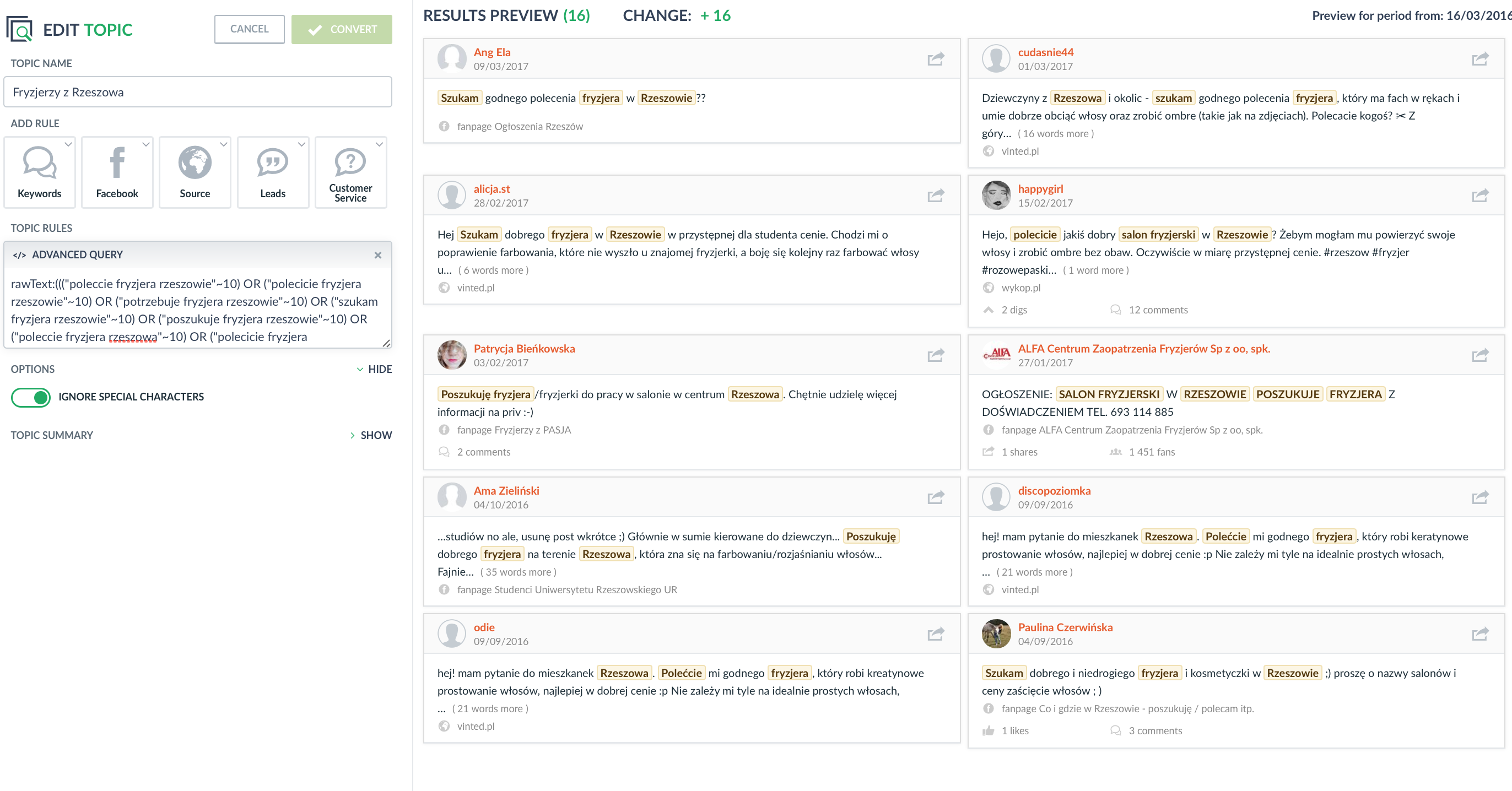Open Customer Service dropdown arrow
The image size is (1512, 791).
click(x=380, y=144)
